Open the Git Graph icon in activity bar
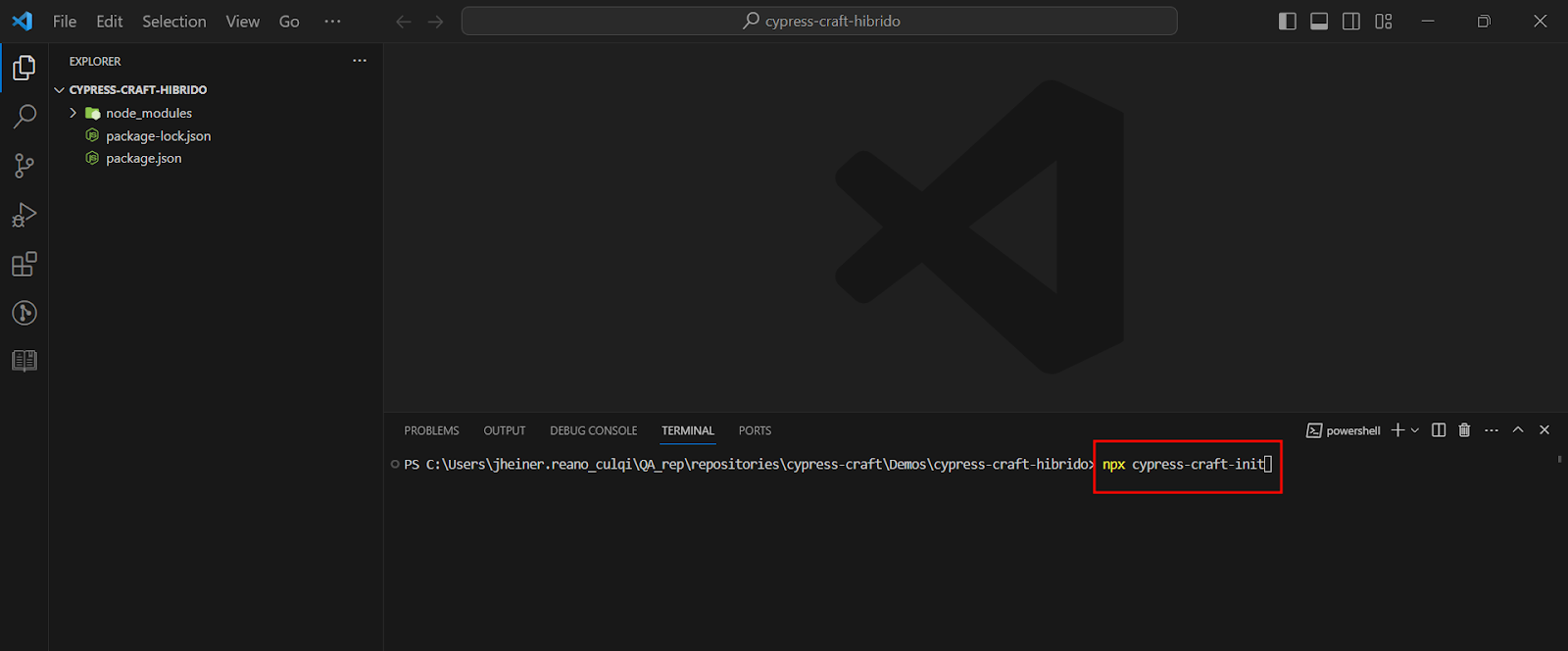Viewport: 1568px width, 651px height. pos(24,313)
